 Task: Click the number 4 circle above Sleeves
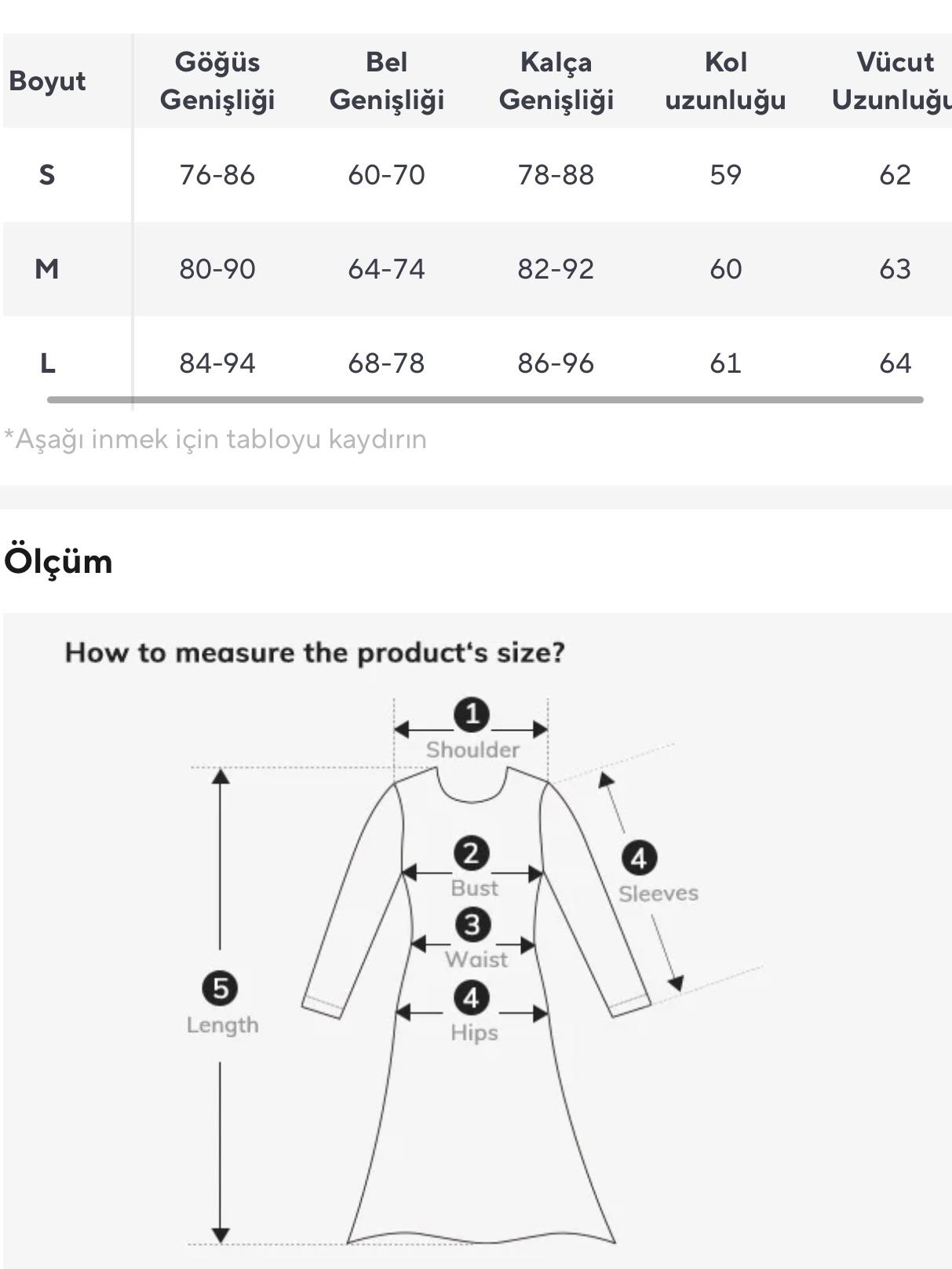[x=639, y=858]
